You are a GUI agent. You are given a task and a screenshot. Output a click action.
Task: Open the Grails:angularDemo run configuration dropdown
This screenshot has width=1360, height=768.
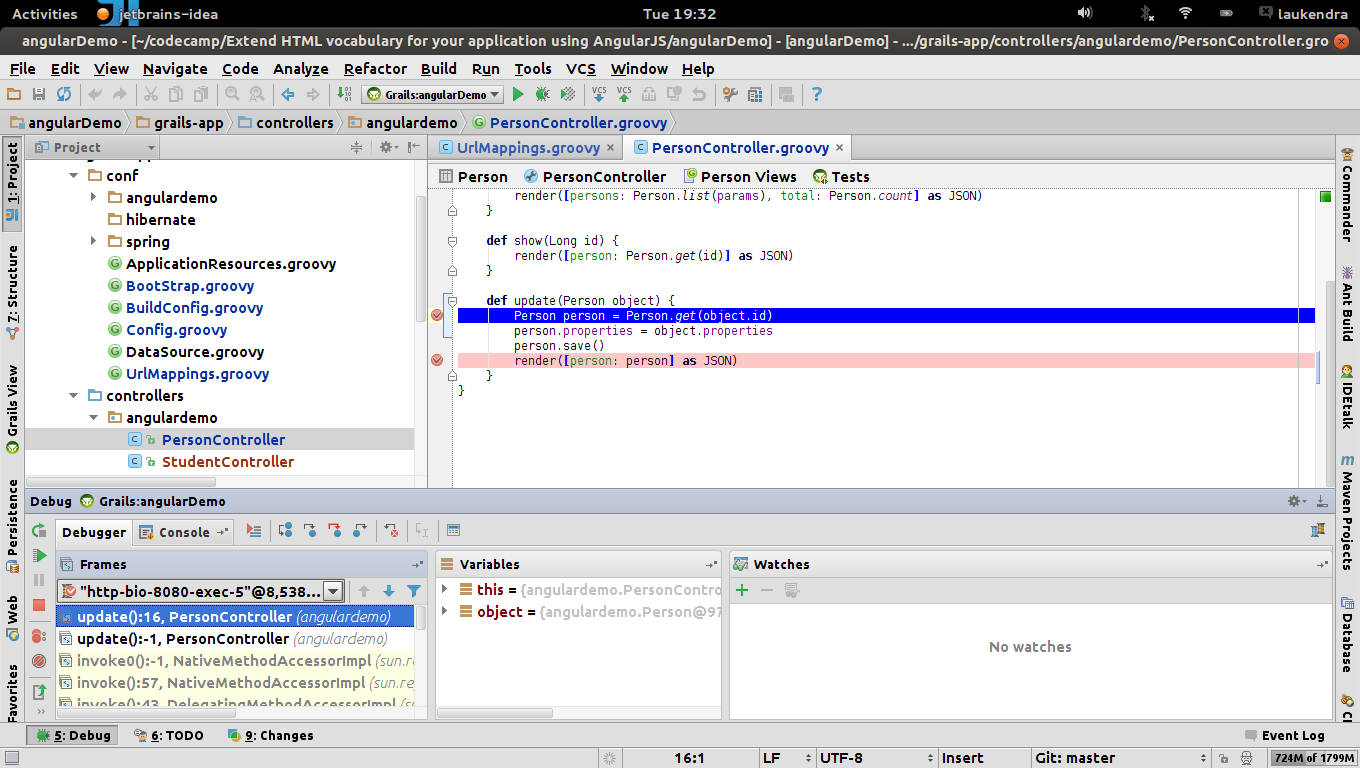432,95
